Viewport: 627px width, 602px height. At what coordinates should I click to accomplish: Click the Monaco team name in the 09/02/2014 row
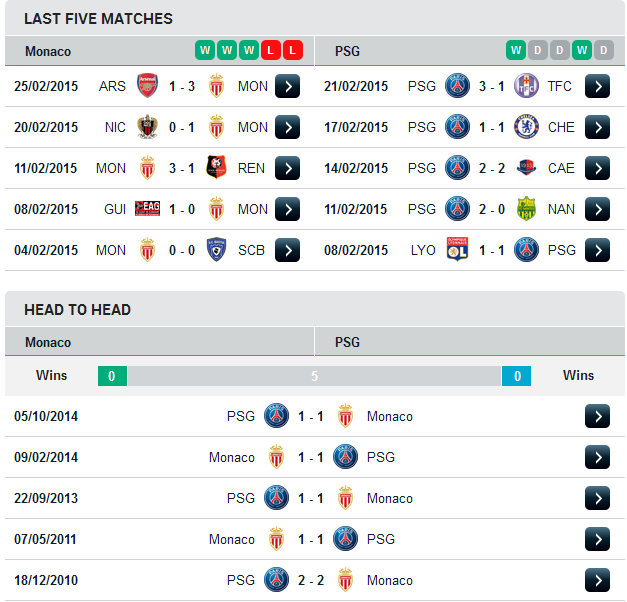(232, 457)
